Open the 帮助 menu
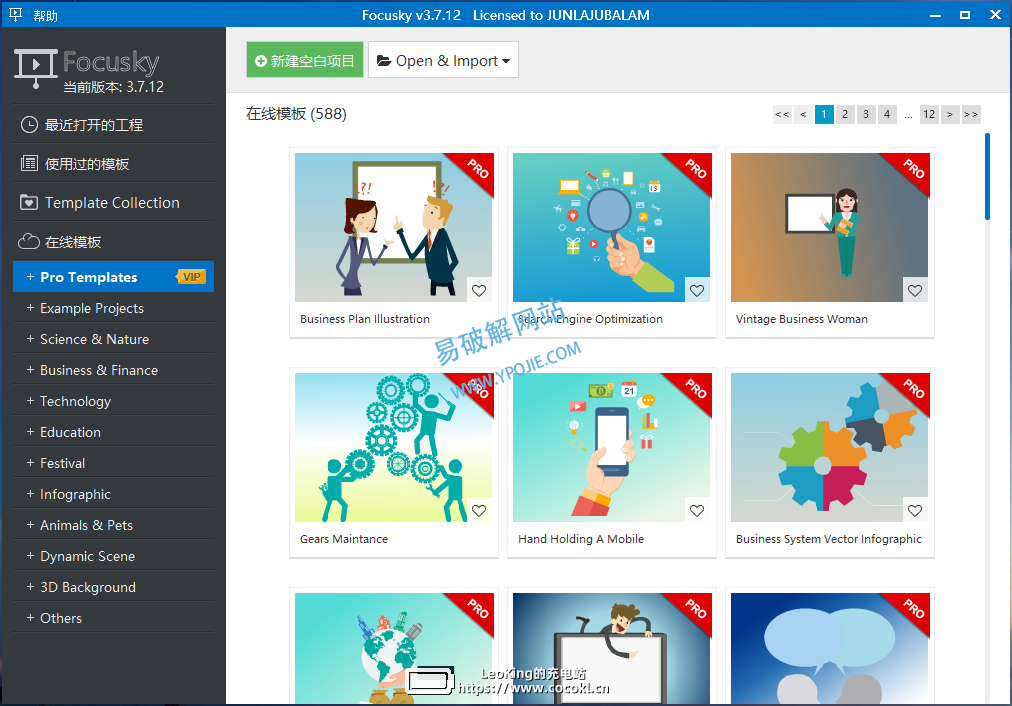This screenshot has height=706, width=1012. [45, 15]
